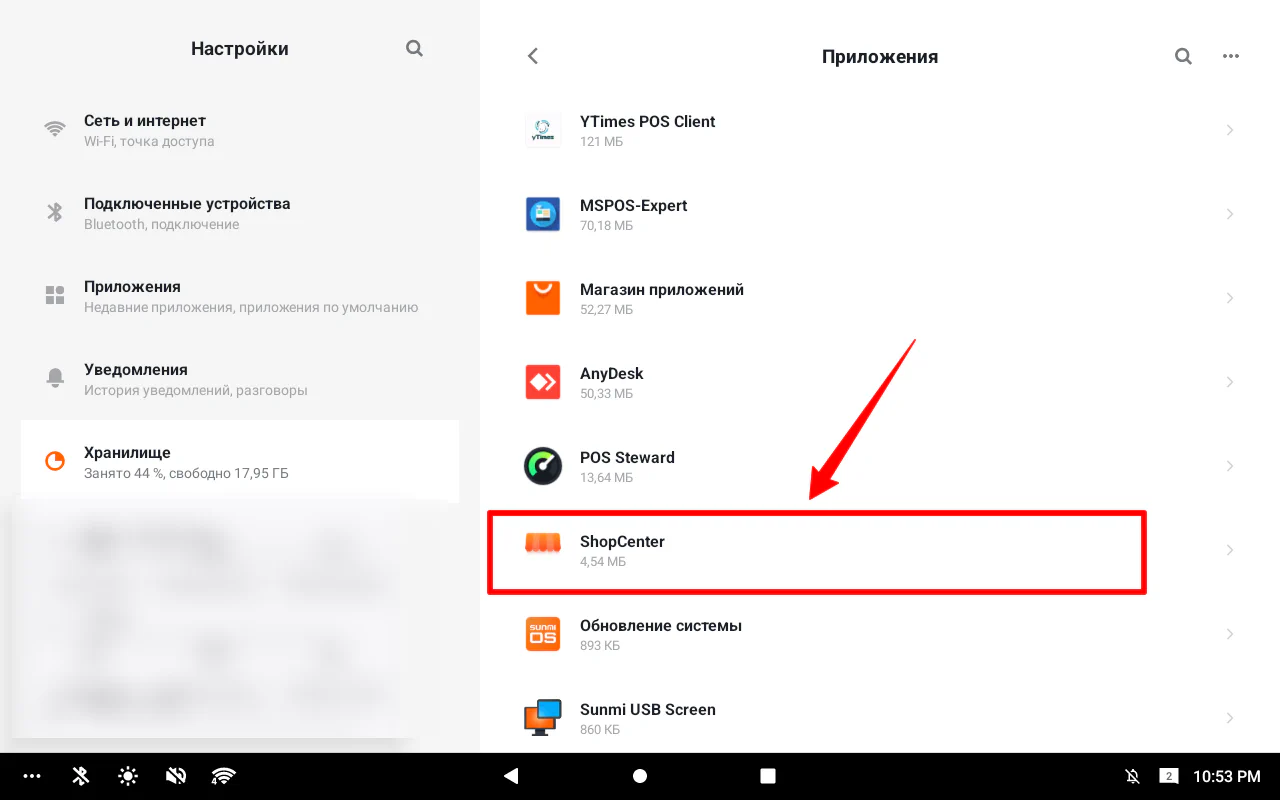Open Магазин приложений app details

(880, 298)
